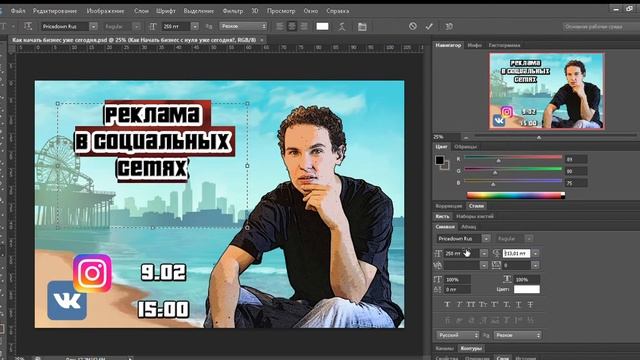Viewport: 640px width, 360px height.
Task: Open workspace switcher dropdown at top right
Action: pyautogui.click(x=601, y=27)
